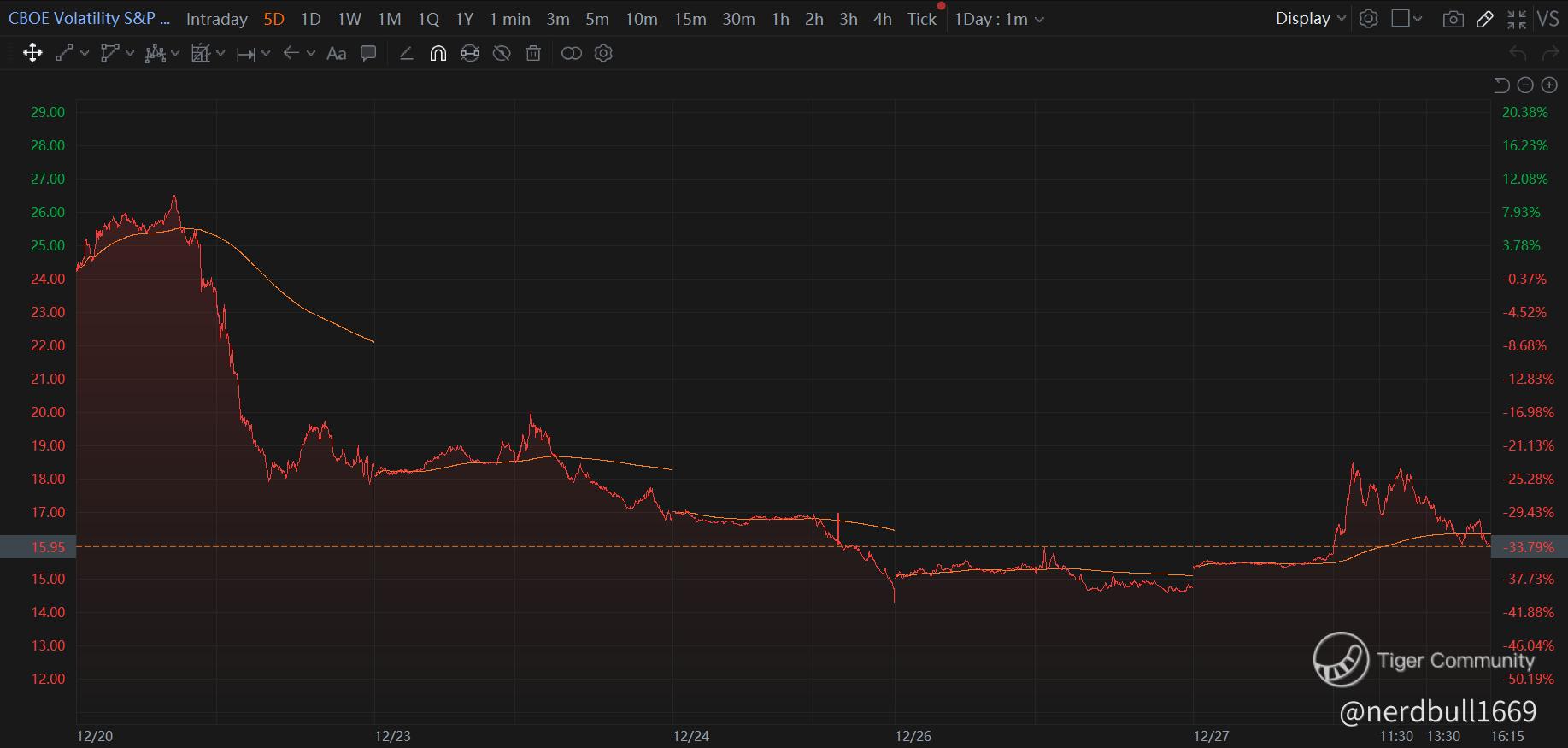This screenshot has width=1568, height=748.
Task: Choose the 10m interval
Action: point(641,19)
